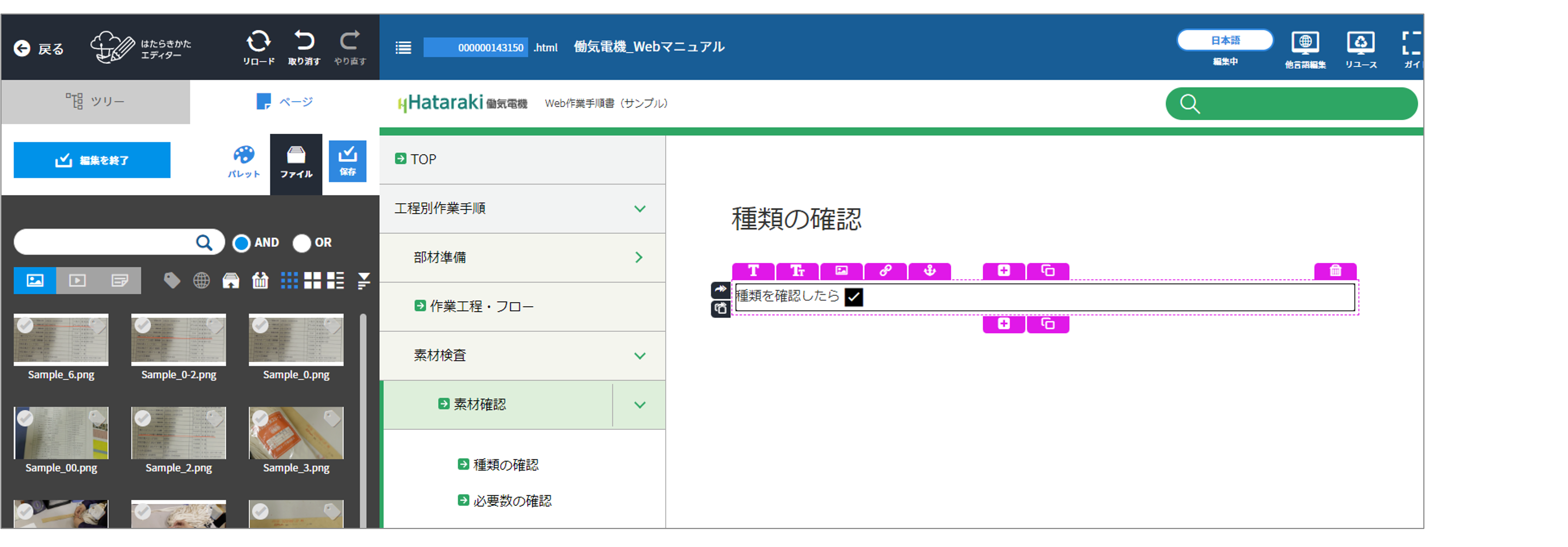Toggle the checkbox after 種類を確認したら
This screenshot has height=547, width=1568.
pyautogui.click(x=854, y=297)
